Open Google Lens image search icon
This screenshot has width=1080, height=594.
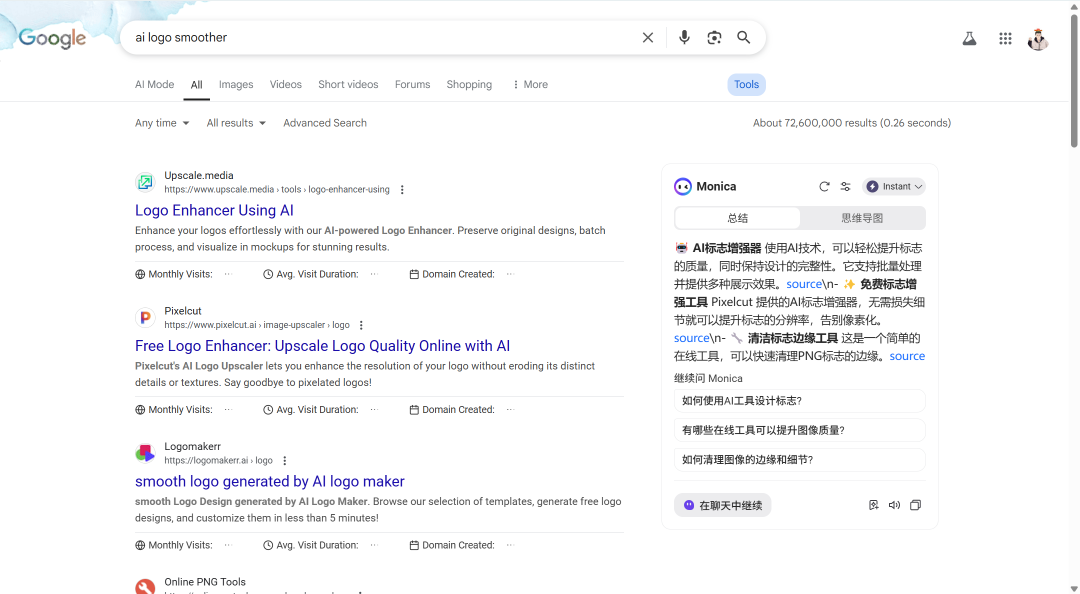coord(714,37)
